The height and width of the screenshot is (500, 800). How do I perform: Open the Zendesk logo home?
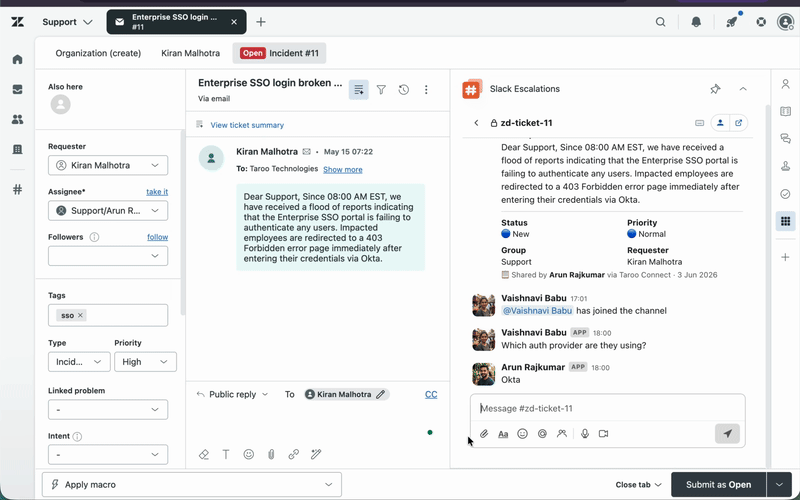[x=17, y=22]
